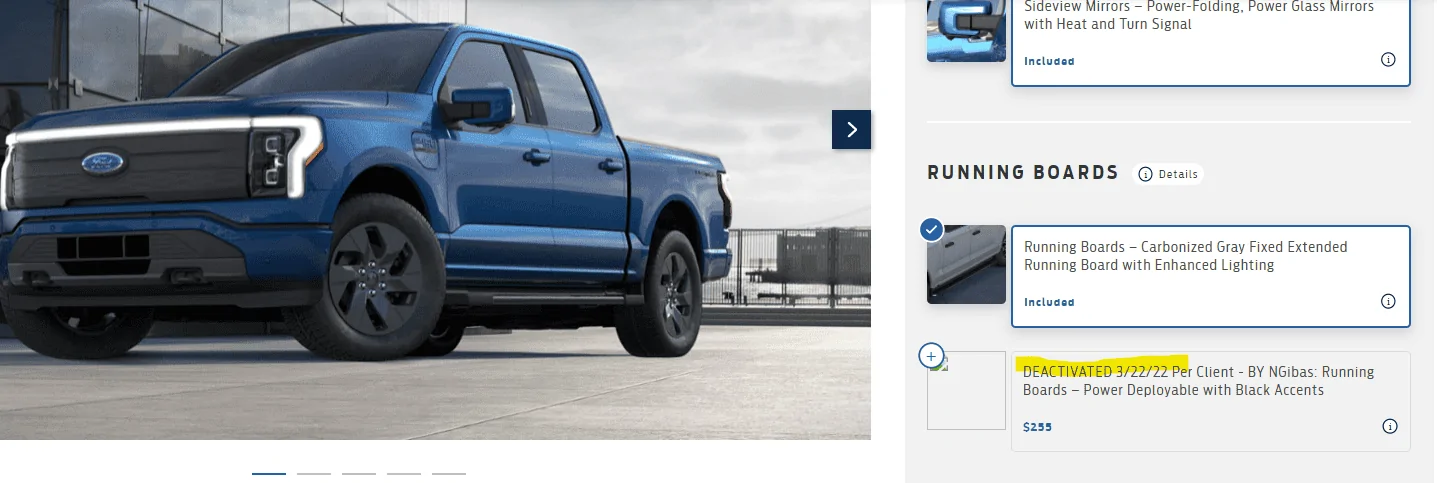Viewport: 1437px width, 483px height.
Task: Go to the first carousel slide indicator
Action: coord(269,473)
